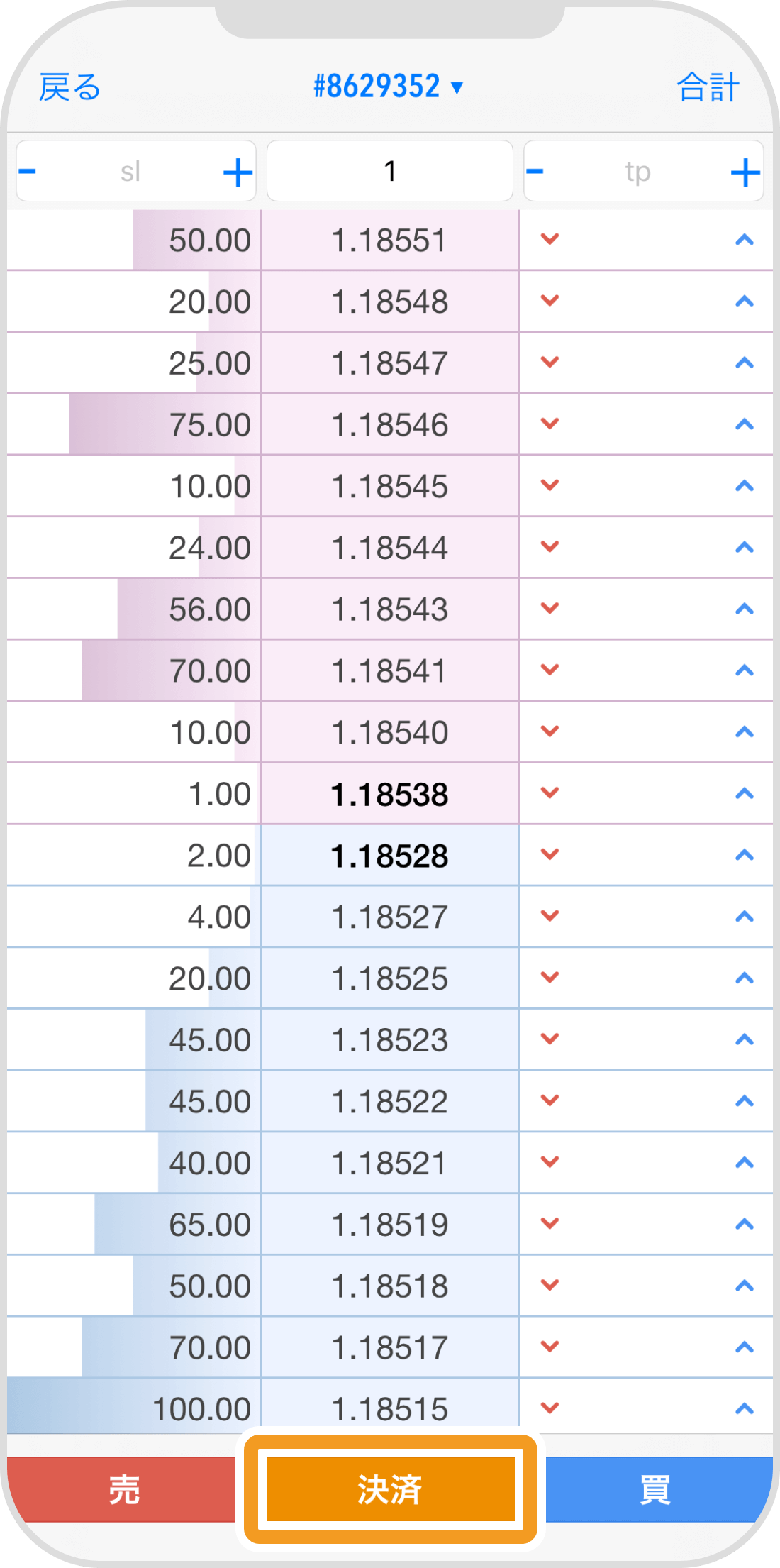Click blue up arrow on 1.18551 row
This screenshot has height=1568, width=780.
click(744, 240)
